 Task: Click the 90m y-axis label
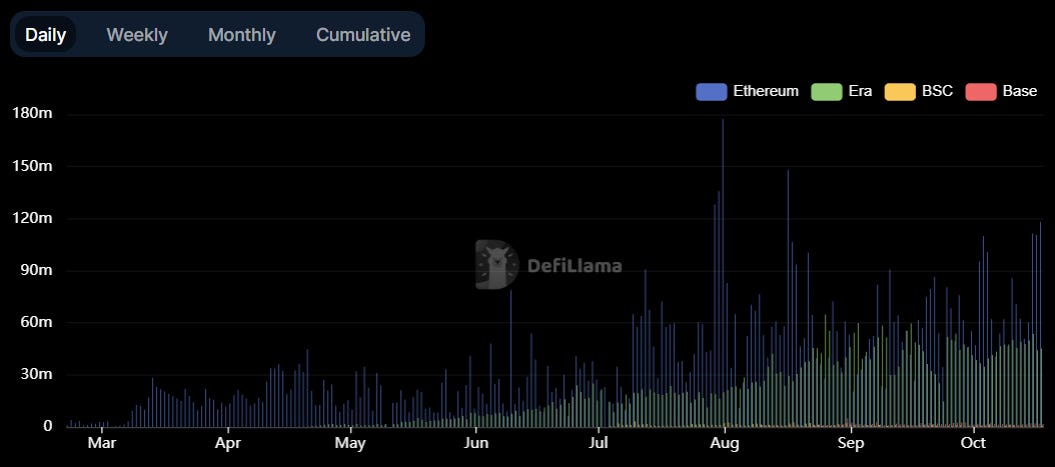pyautogui.click(x=35, y=270)
